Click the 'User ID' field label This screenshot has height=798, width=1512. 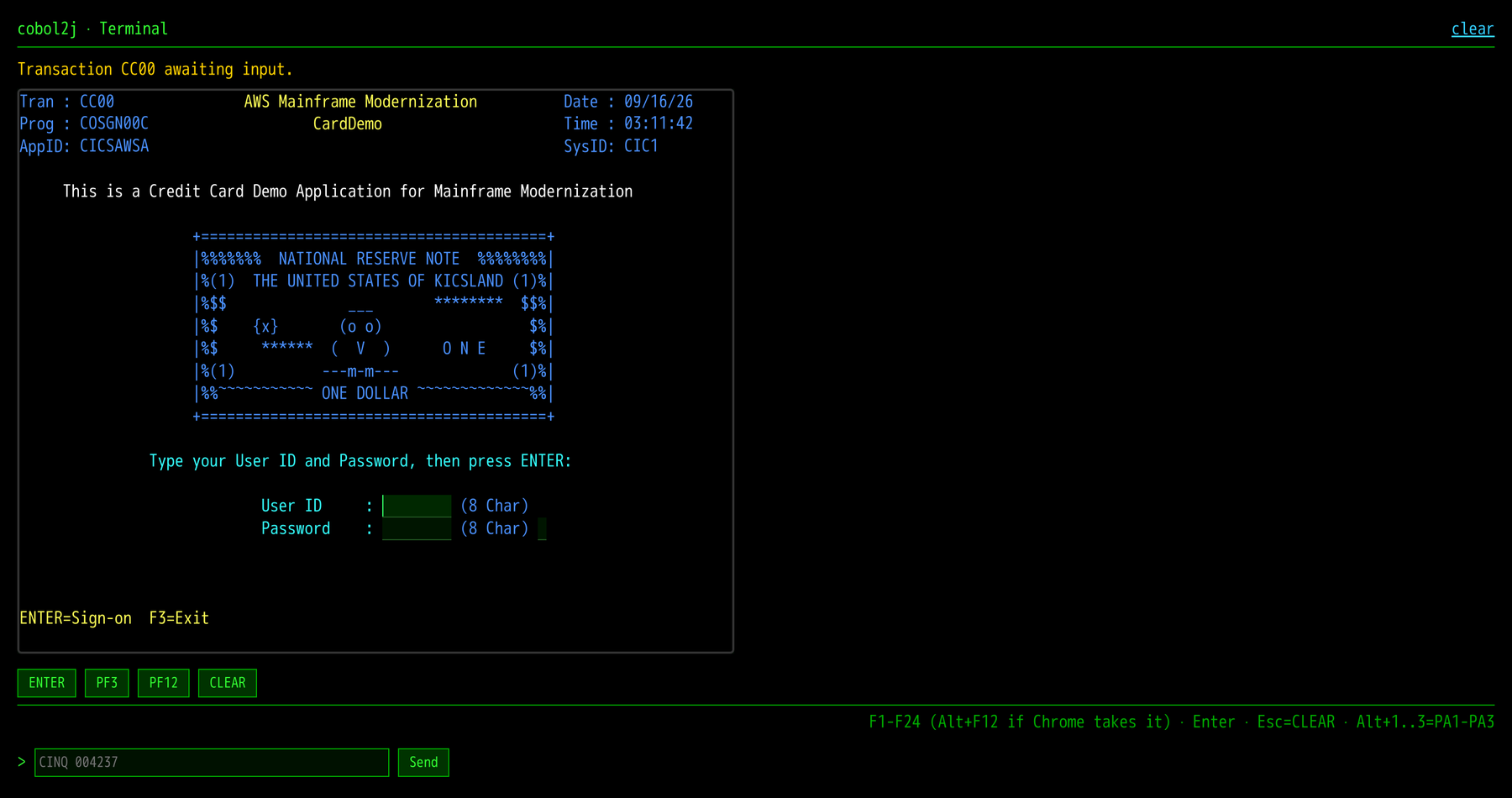tap(291, 506)
